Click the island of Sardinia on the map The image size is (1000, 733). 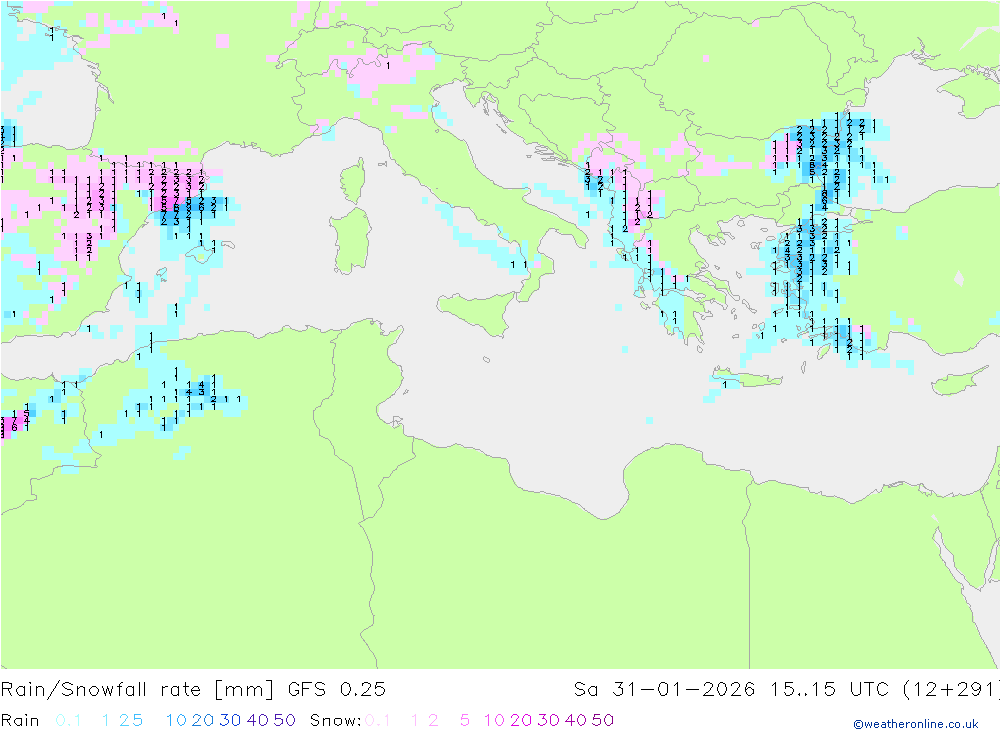pyautogui.click(x=349, y=241)
